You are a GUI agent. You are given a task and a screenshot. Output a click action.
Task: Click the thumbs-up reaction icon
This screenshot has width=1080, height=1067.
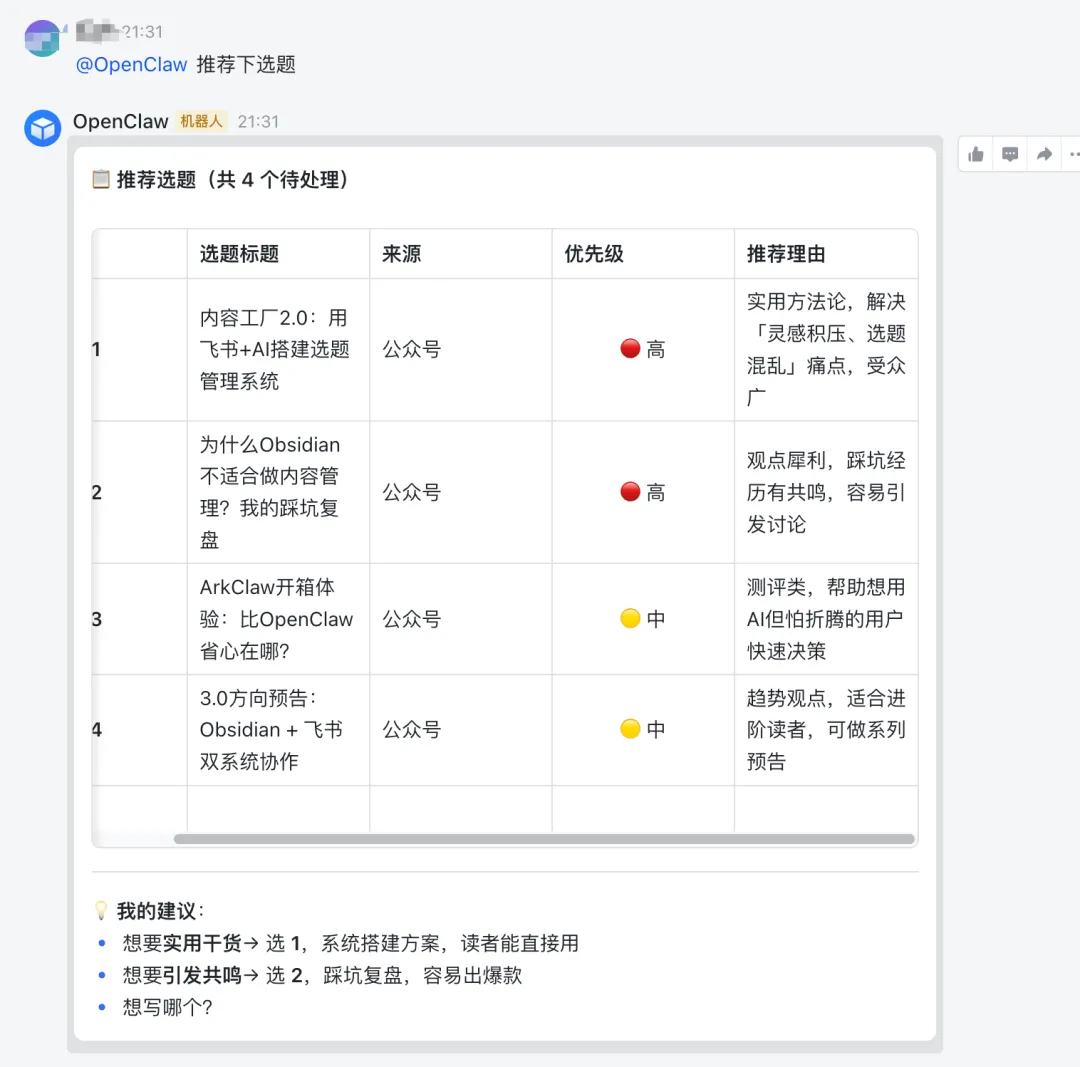975,154
